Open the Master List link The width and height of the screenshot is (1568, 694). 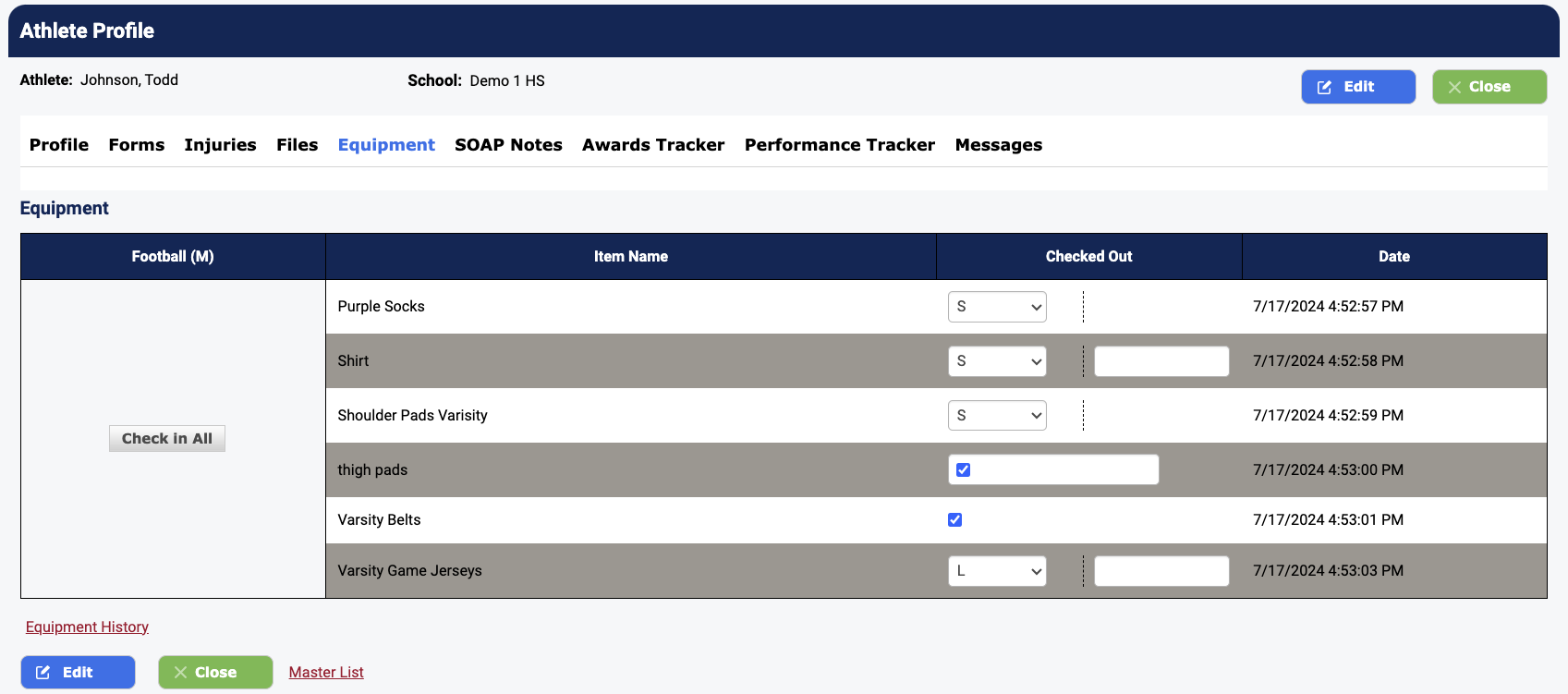[x=326, y=672]
